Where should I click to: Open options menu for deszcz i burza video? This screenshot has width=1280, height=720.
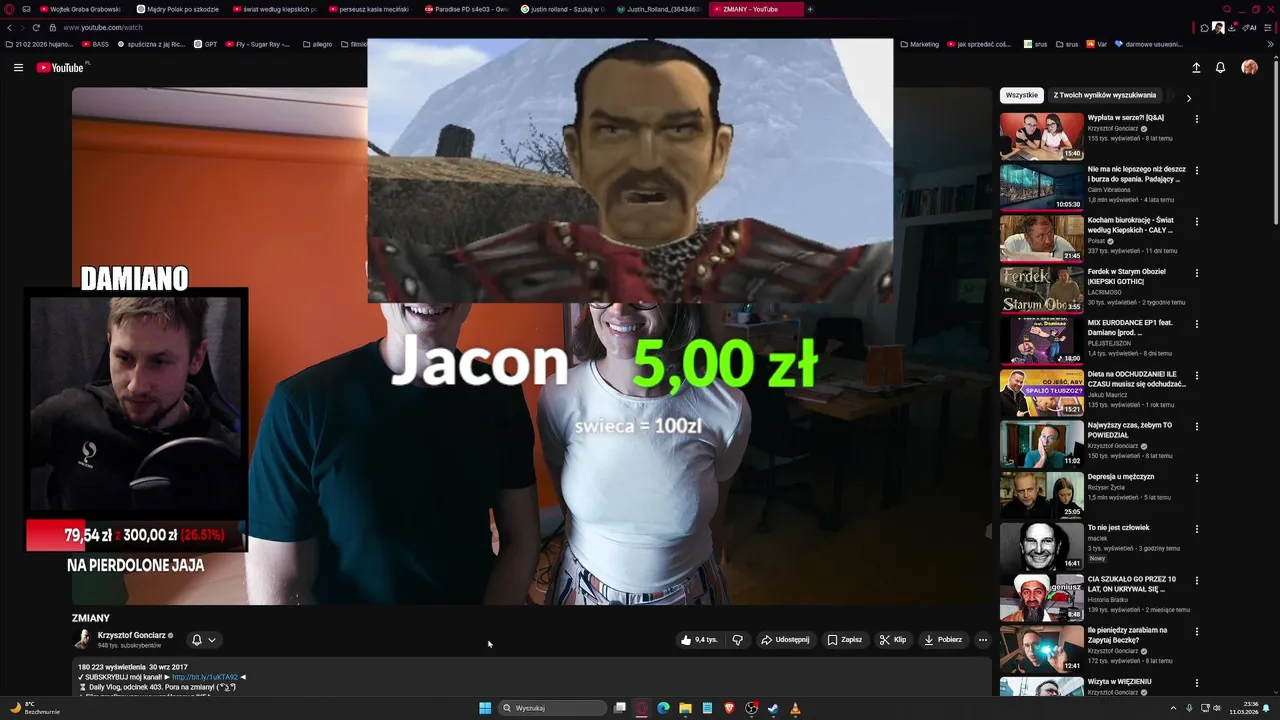point(1196,170)
